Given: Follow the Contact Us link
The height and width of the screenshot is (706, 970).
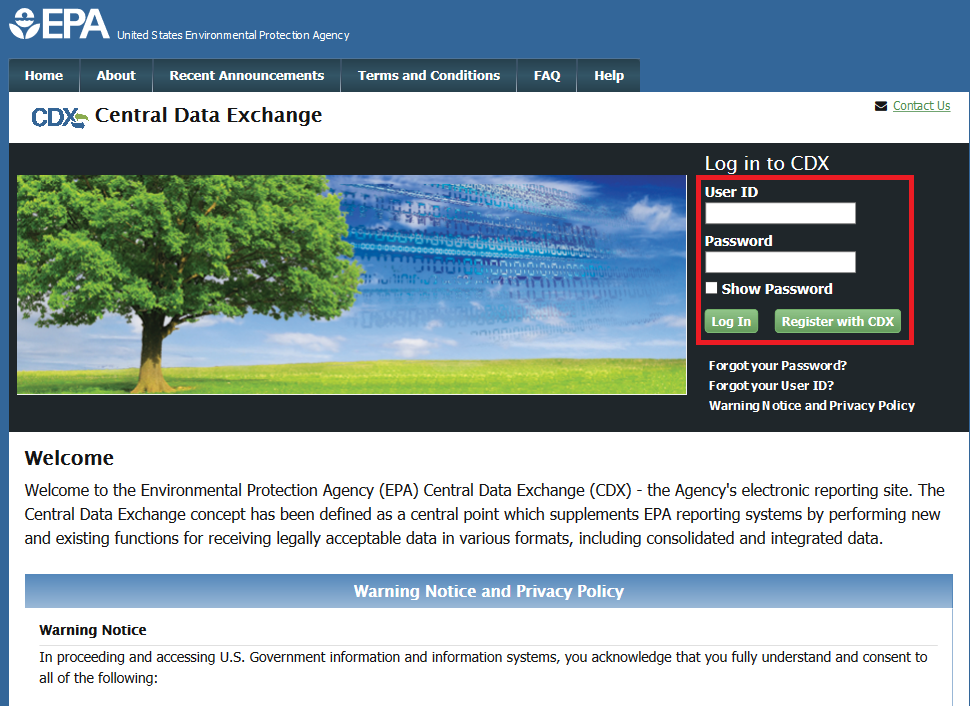Looking at the screenshot, I should [921, 106].
